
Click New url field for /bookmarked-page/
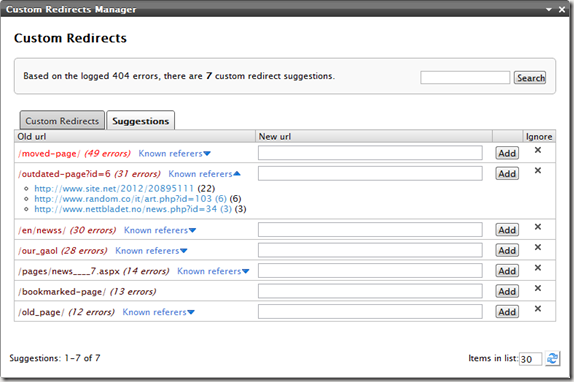coord(370,291)
